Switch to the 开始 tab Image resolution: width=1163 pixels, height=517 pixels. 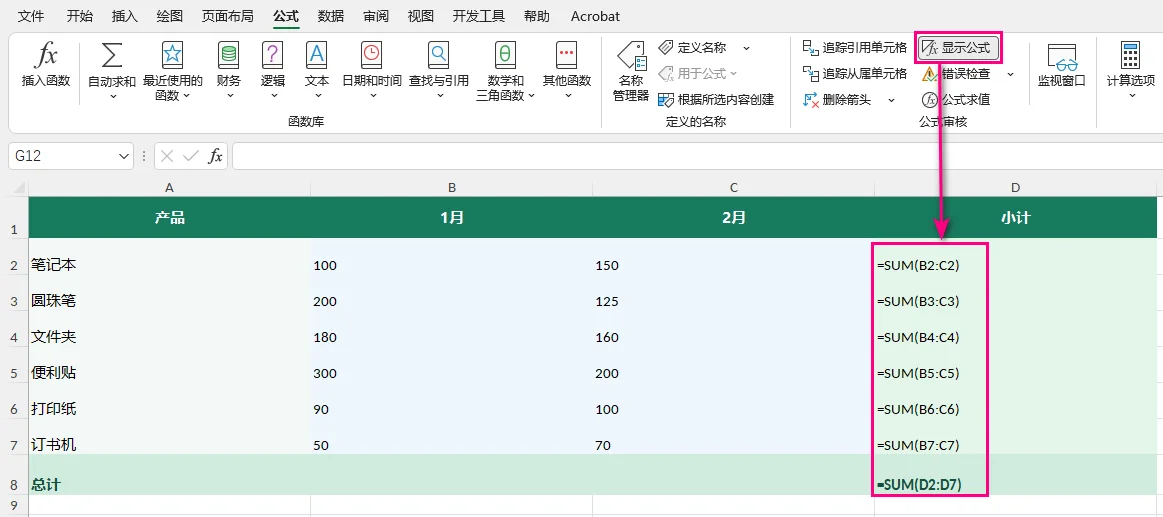[x=80, y=16]
